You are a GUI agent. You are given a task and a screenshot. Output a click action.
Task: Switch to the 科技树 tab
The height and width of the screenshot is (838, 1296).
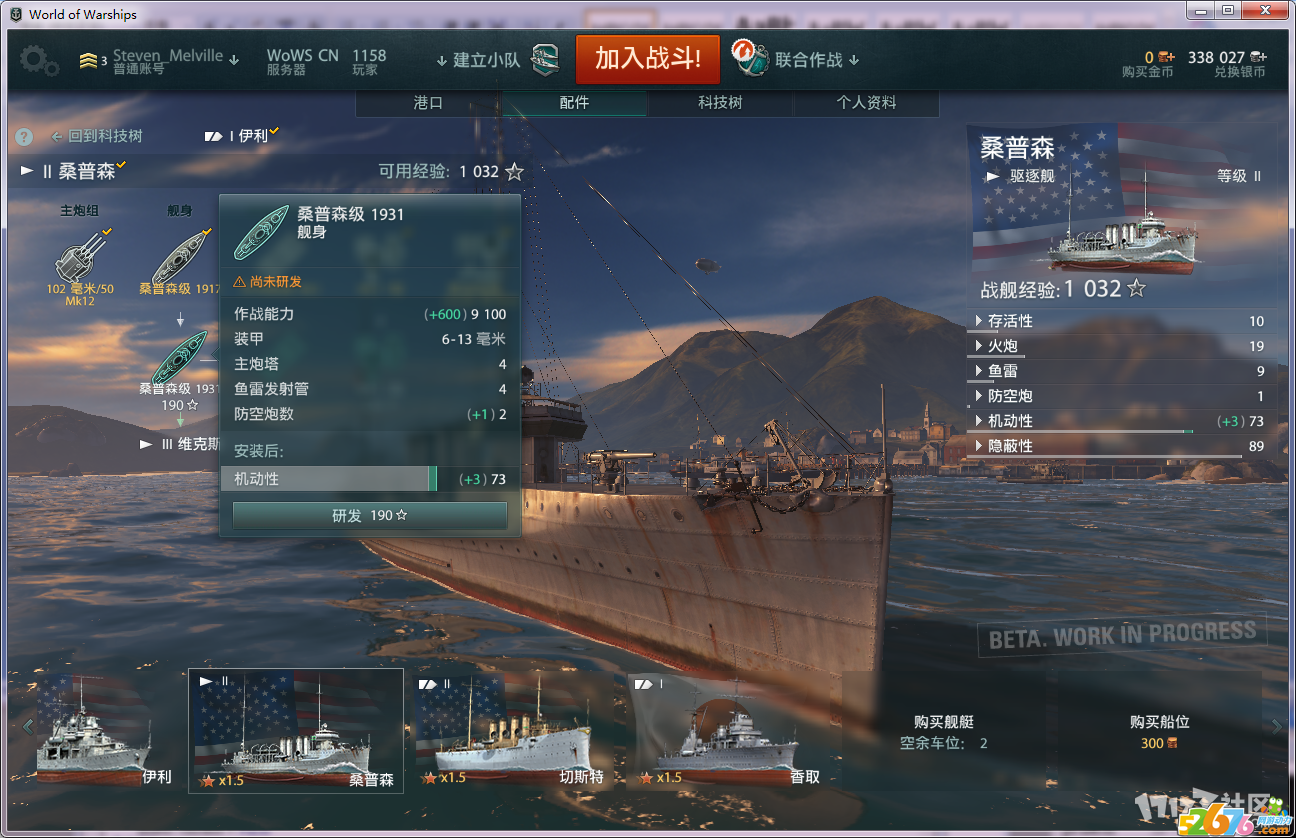(720, 103)
